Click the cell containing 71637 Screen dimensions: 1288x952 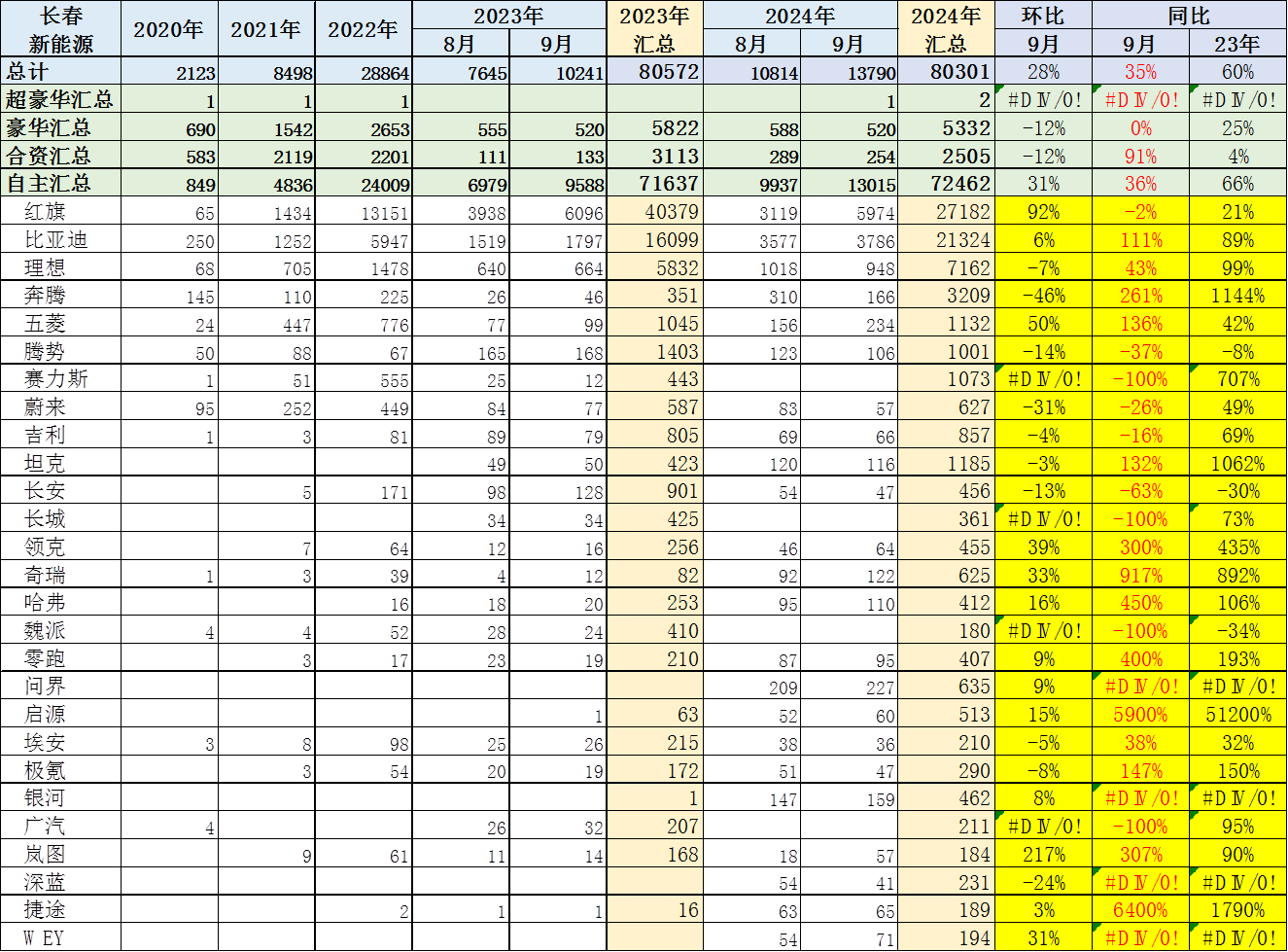[x=654, y=184]
